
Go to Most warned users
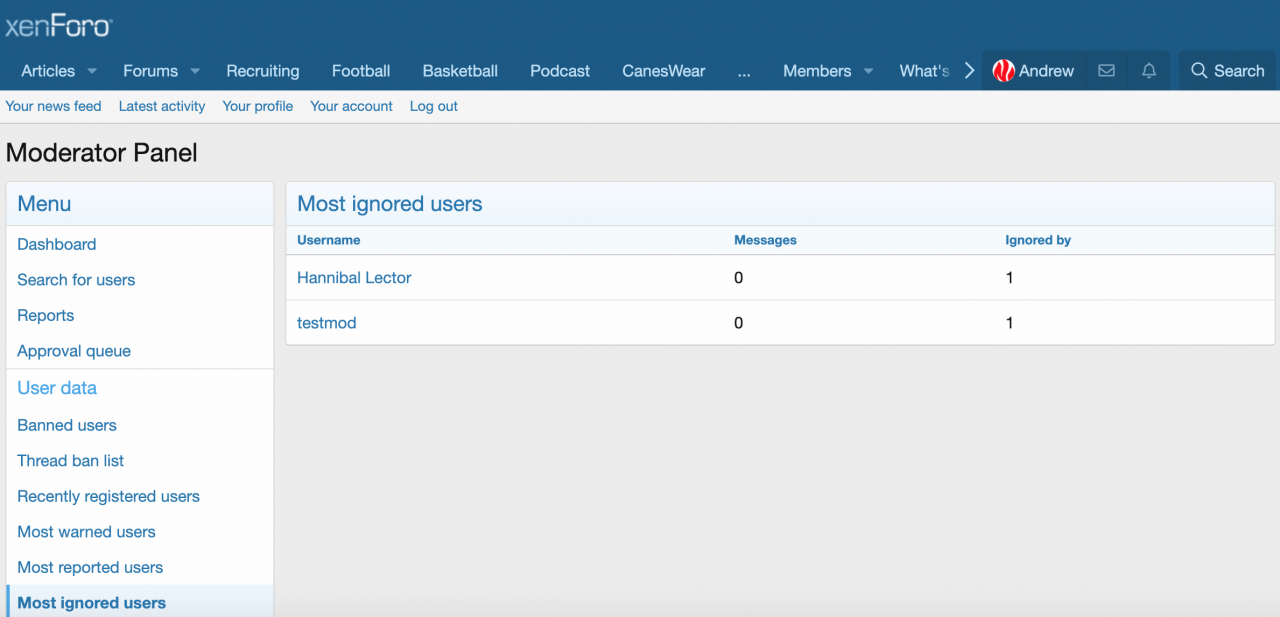(86, 532)
